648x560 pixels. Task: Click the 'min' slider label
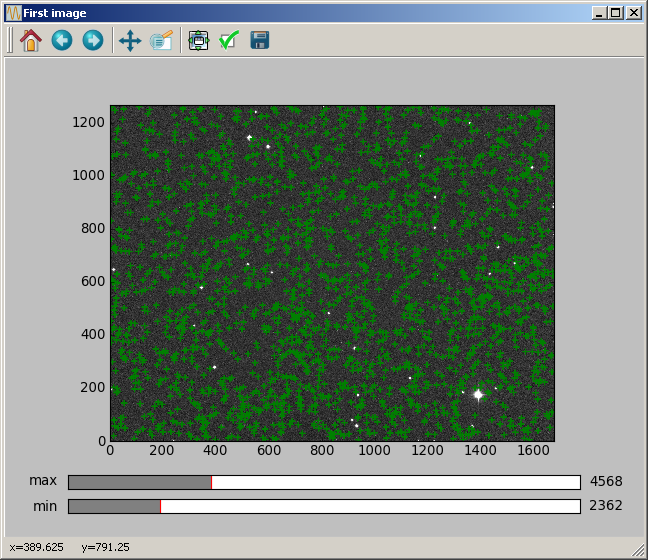(45, 506)
